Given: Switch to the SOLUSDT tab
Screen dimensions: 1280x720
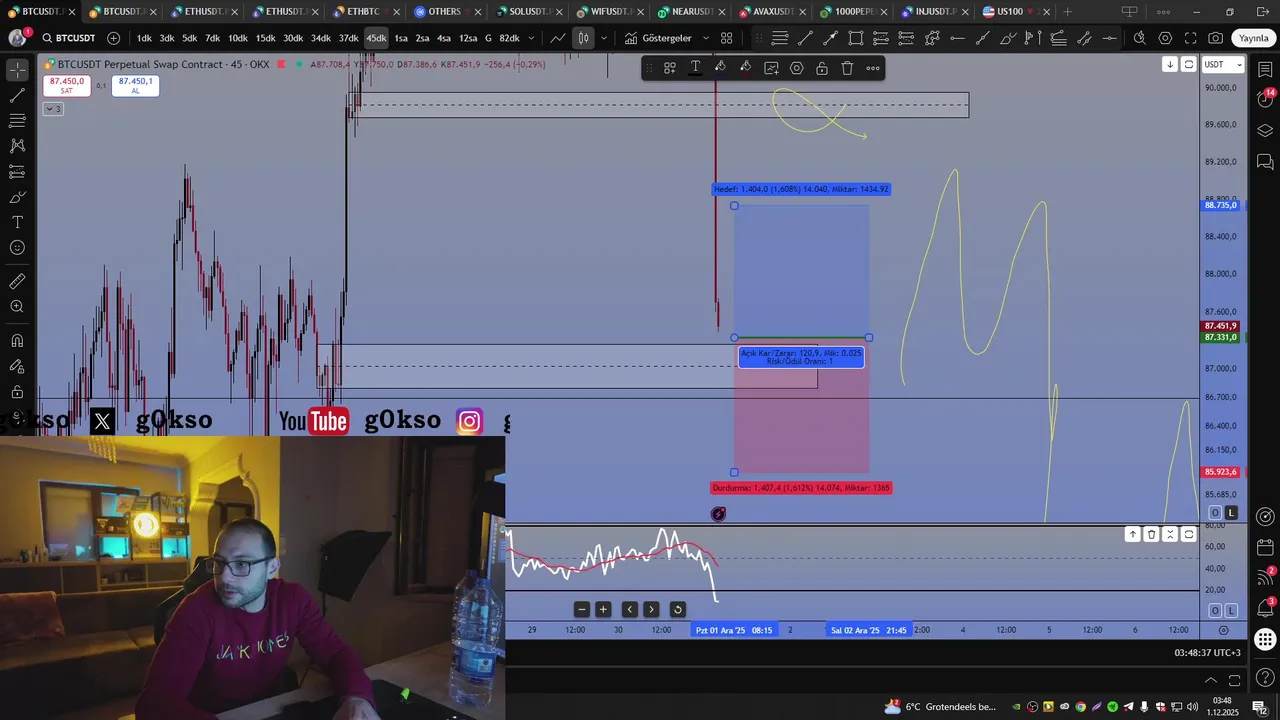Looking at the screenshot, I should [528, 12].
